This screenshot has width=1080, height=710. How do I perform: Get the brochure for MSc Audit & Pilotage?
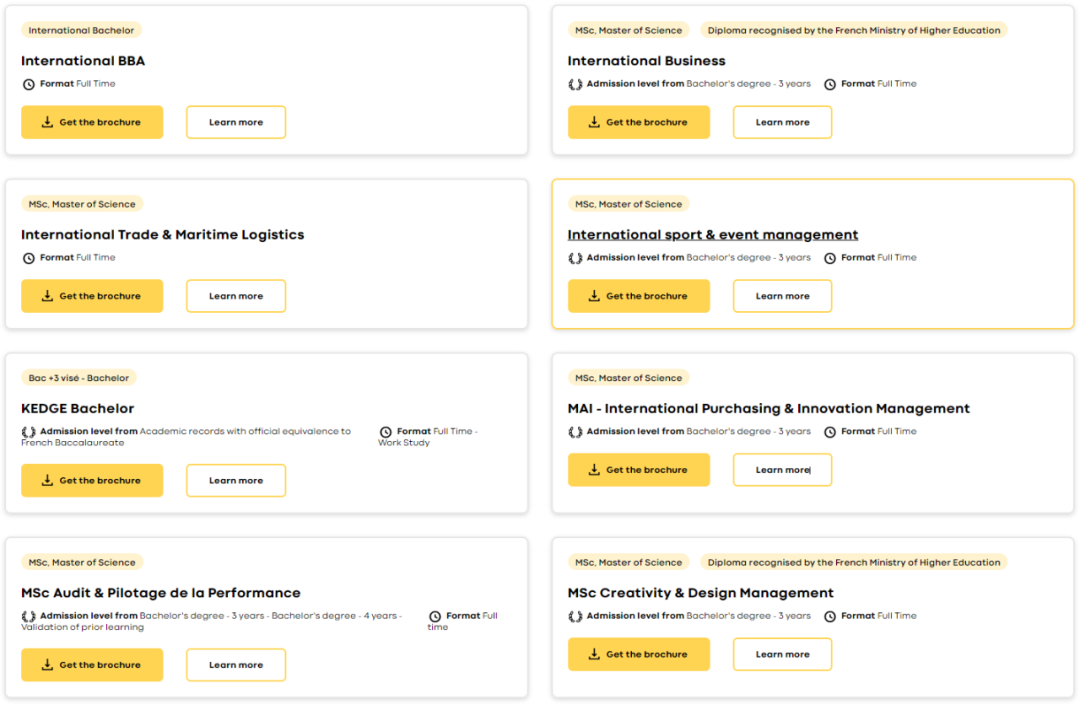tap(92, 665)
